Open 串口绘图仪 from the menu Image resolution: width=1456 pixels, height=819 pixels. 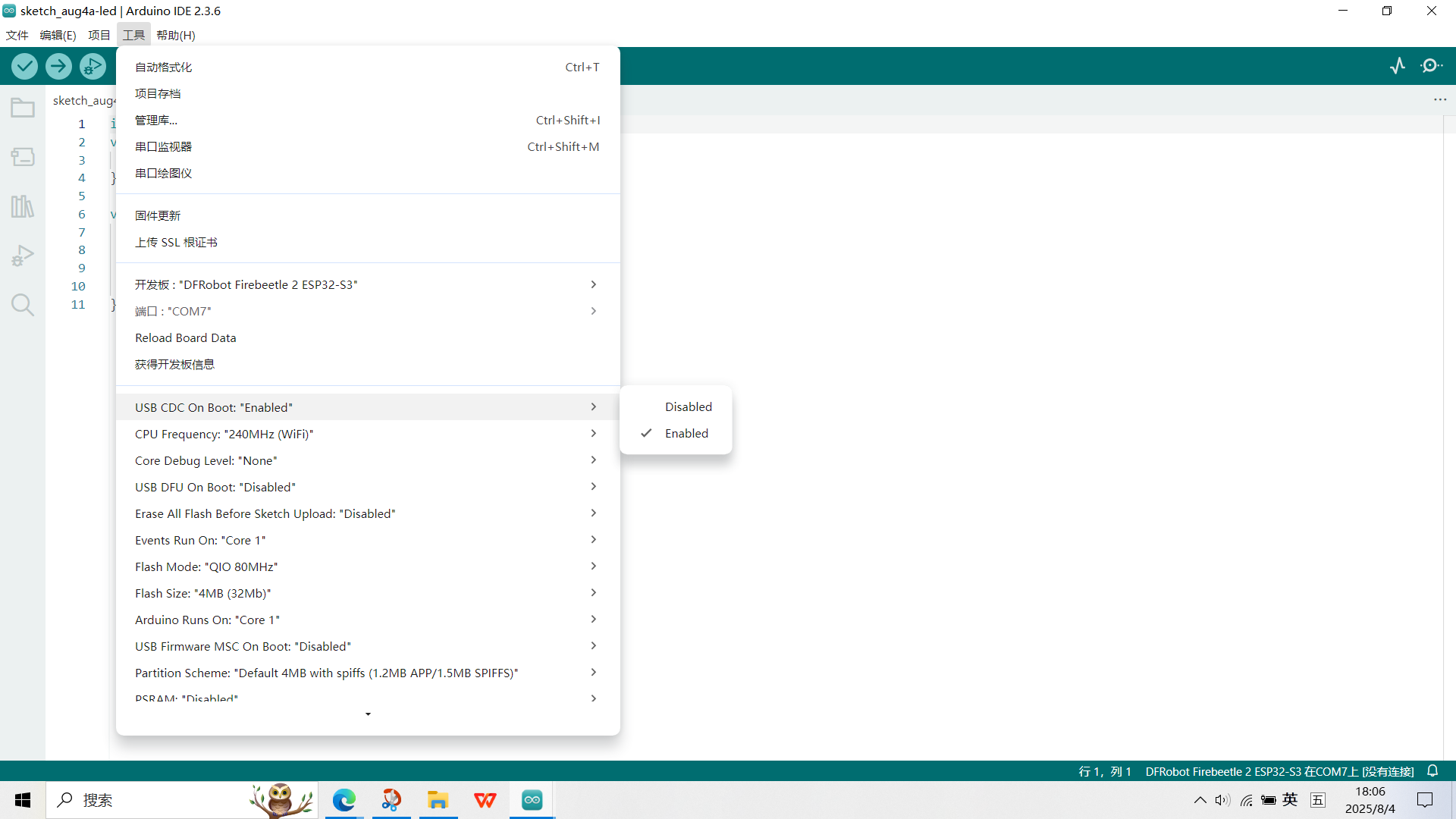[x=368, y=173]
